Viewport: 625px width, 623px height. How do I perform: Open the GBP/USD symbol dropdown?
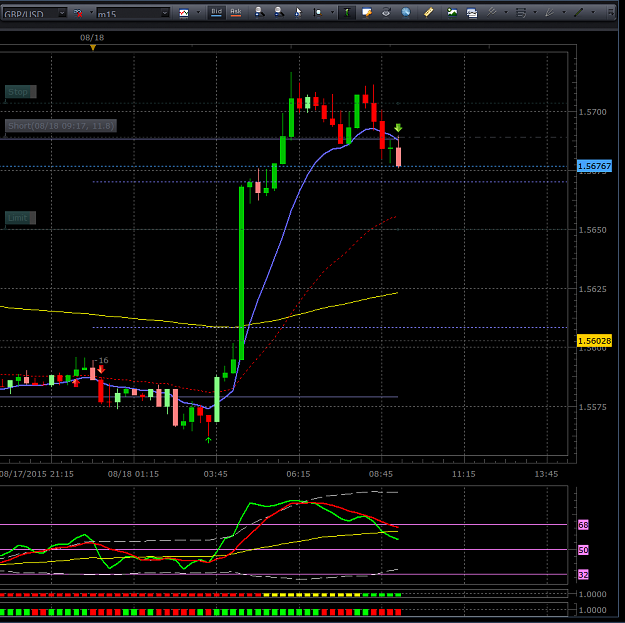coord(34,13)
